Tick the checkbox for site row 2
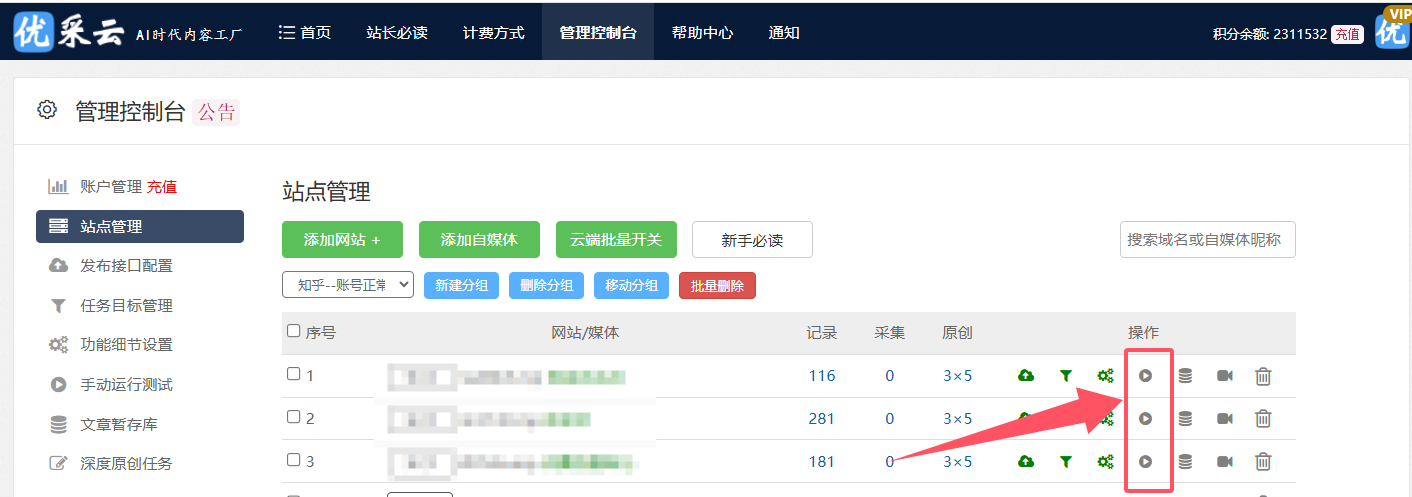This screenshot has height=497, width=1412. tap(293, 417)
